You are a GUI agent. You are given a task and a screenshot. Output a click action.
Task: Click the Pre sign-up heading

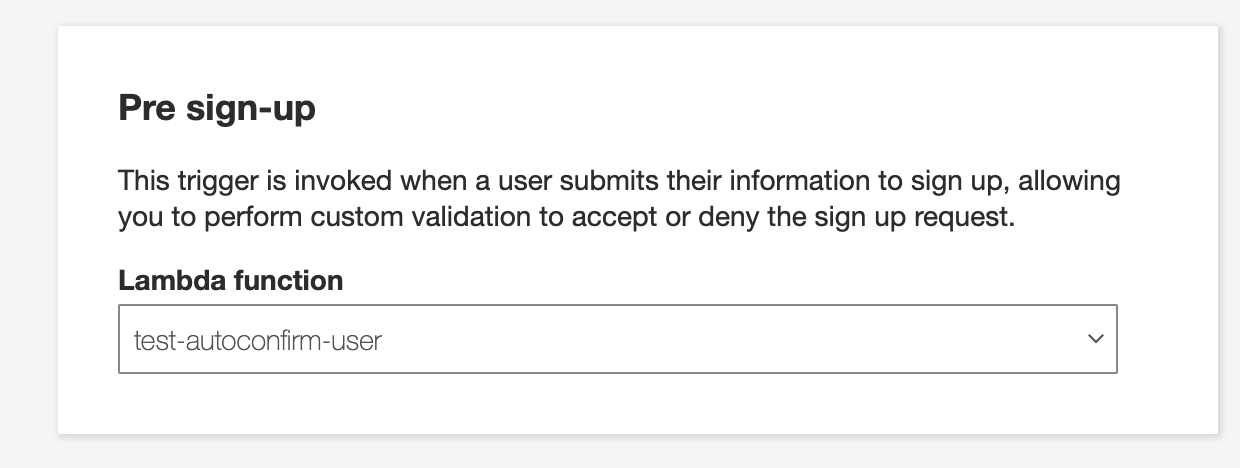[217, 108]
